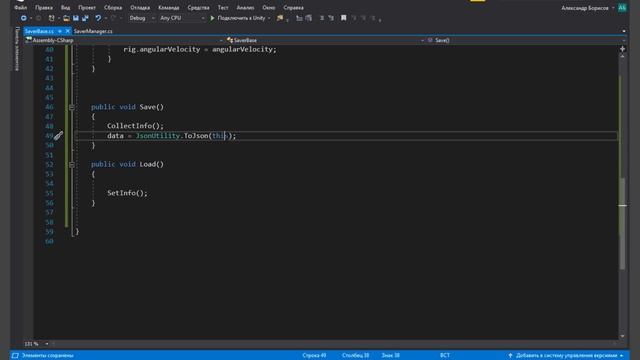Click the vertical scrollbar thumb
Viewport: 640px width, 360px height.
coord(622,224)
